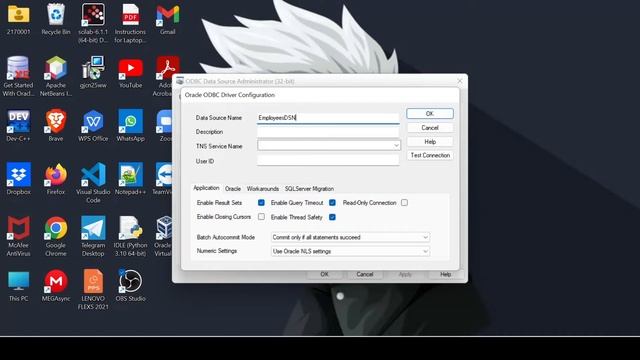Click OK in ODBC Data Source Administrator
Screen dimensions: 640x360
324,274
